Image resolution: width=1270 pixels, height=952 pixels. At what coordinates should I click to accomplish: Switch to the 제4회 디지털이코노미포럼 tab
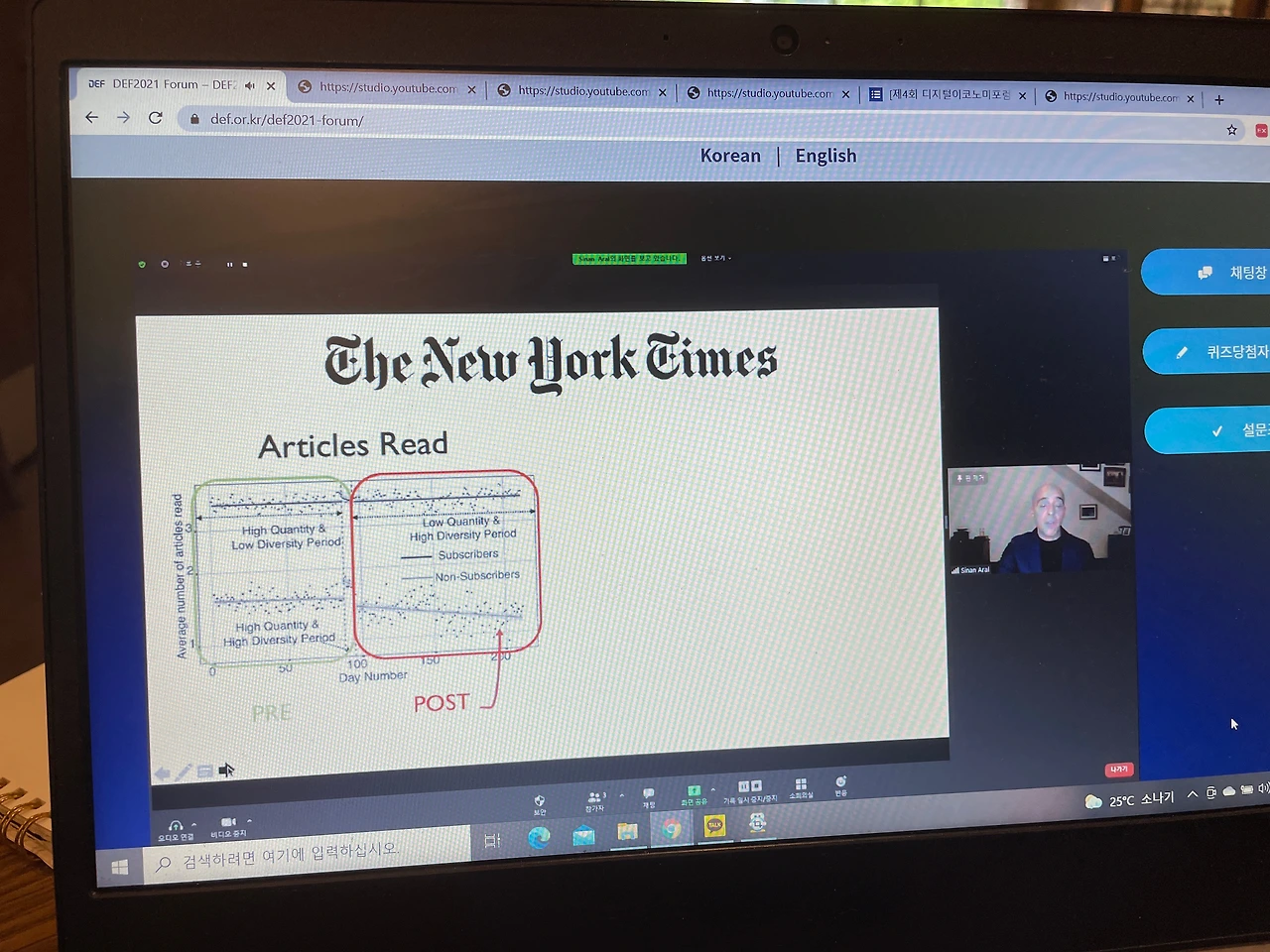[x=948, y=94]
